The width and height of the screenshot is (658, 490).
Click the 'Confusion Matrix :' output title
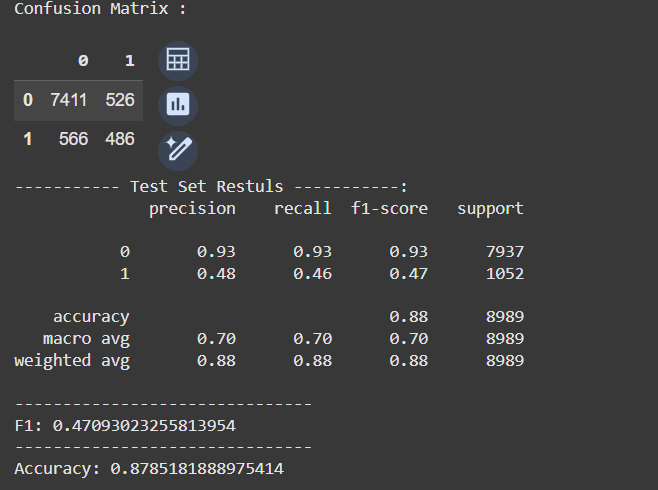coord(100,8)
